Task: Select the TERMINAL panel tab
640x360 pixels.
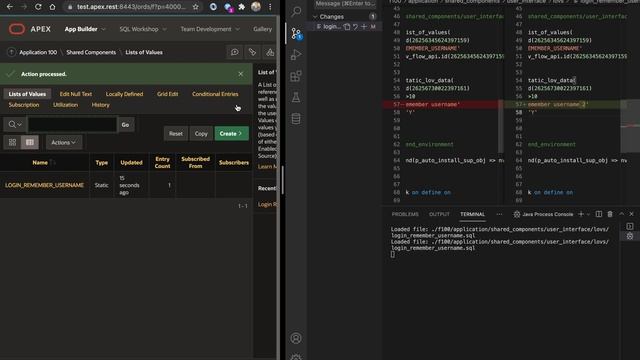Action: (x=472, y=214)
